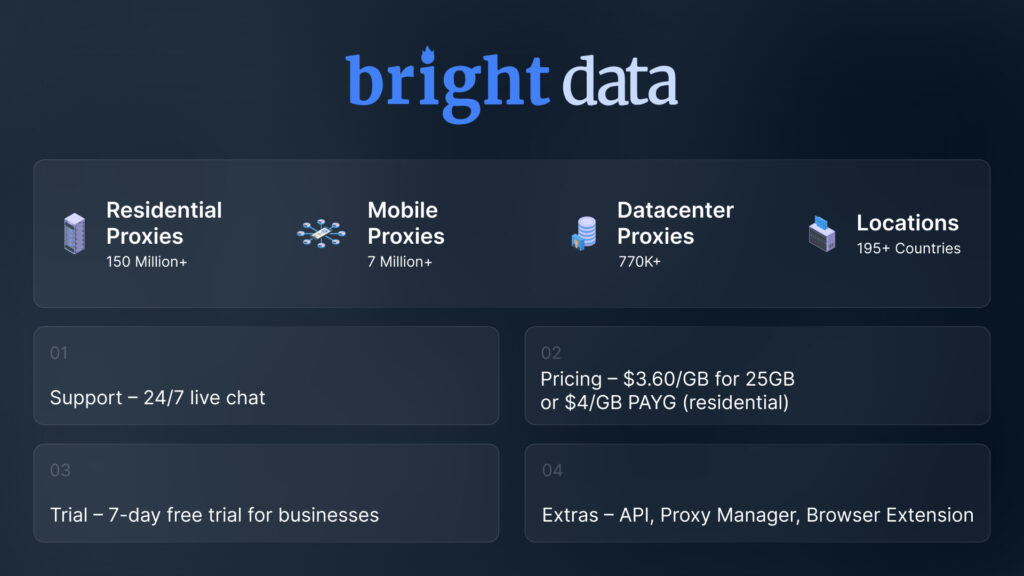The width and height of the screenshot is (1024, 576).
Task: Click the 02 number label
Action: coord(551,353)
